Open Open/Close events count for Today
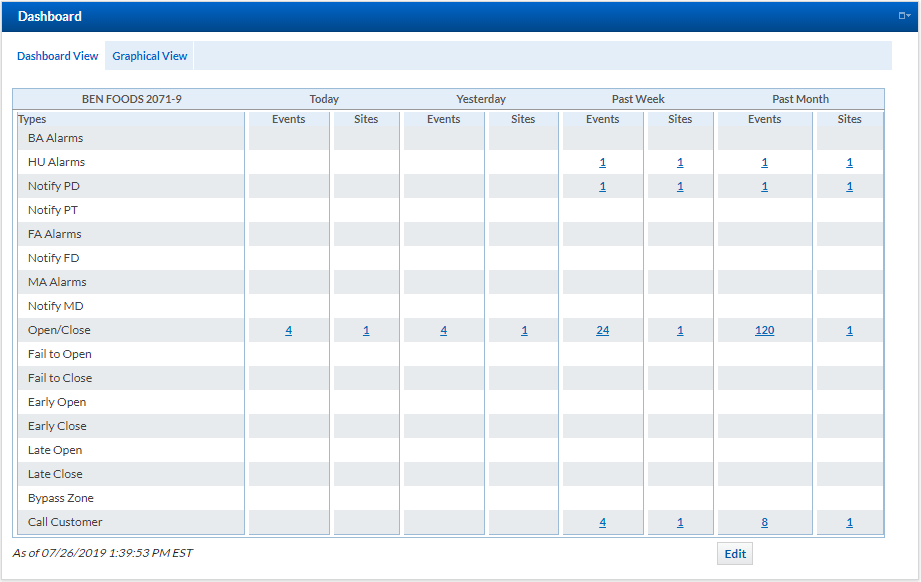Screen dimensions: 921x582 pos(288,330)
